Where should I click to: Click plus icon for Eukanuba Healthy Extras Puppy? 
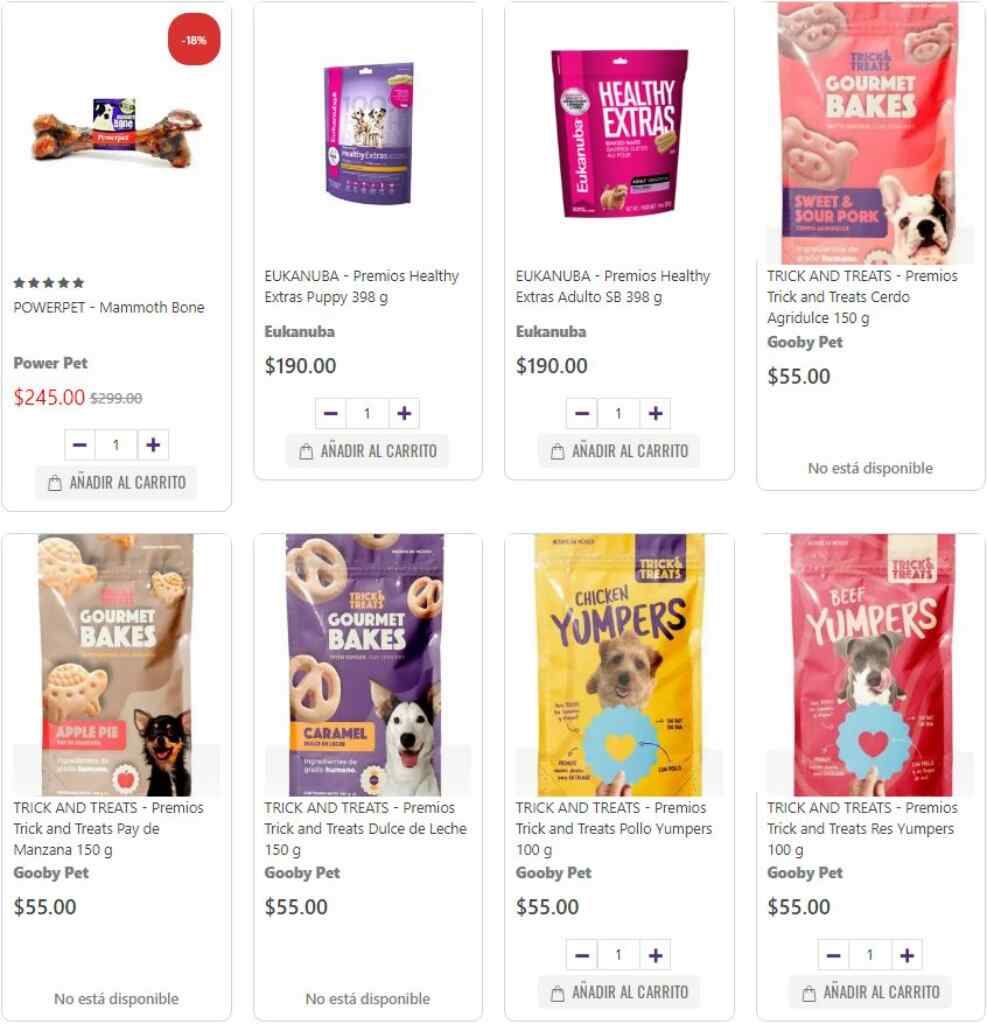click(x=404, y=413)
